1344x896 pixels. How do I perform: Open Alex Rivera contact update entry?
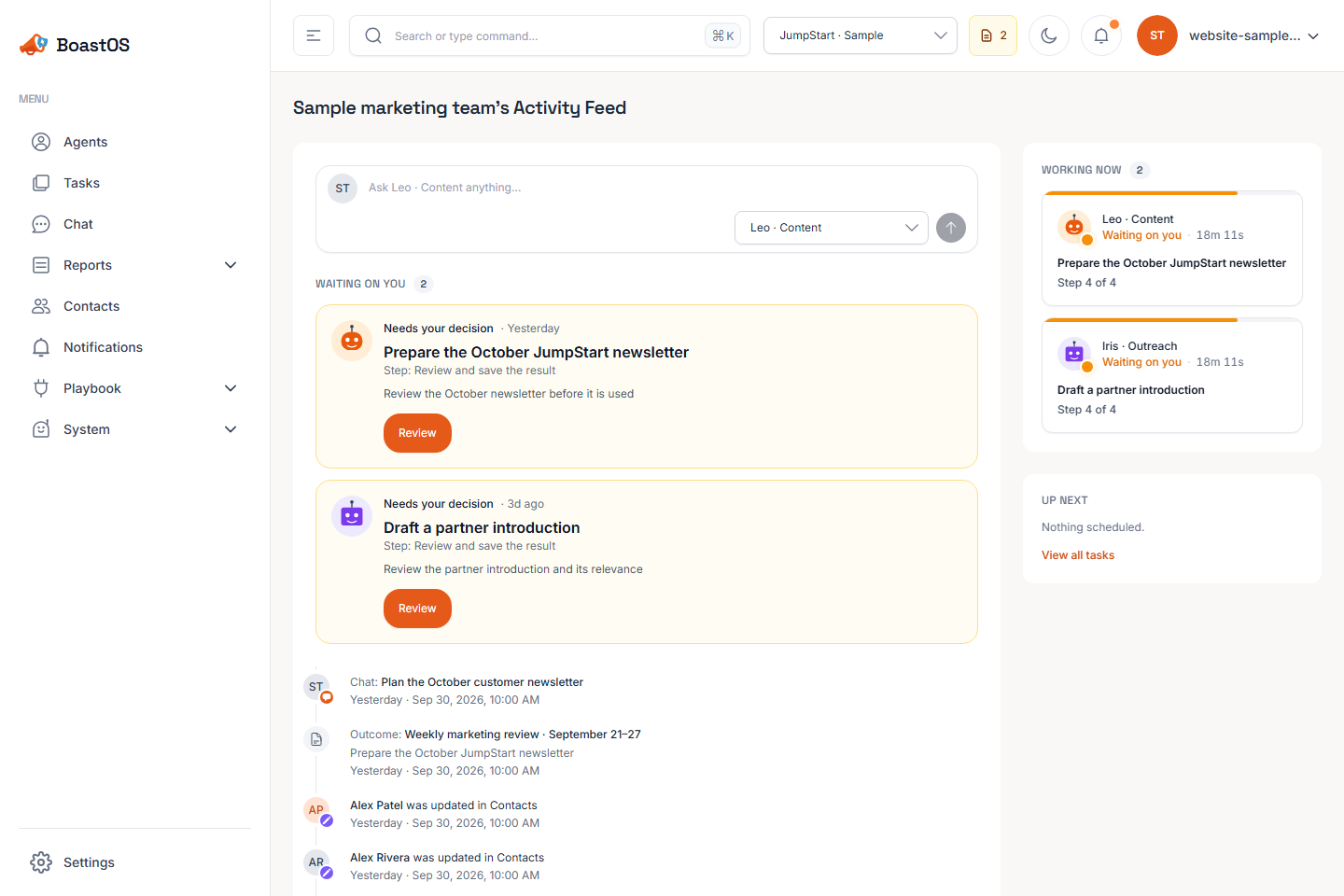coord(447,858)
